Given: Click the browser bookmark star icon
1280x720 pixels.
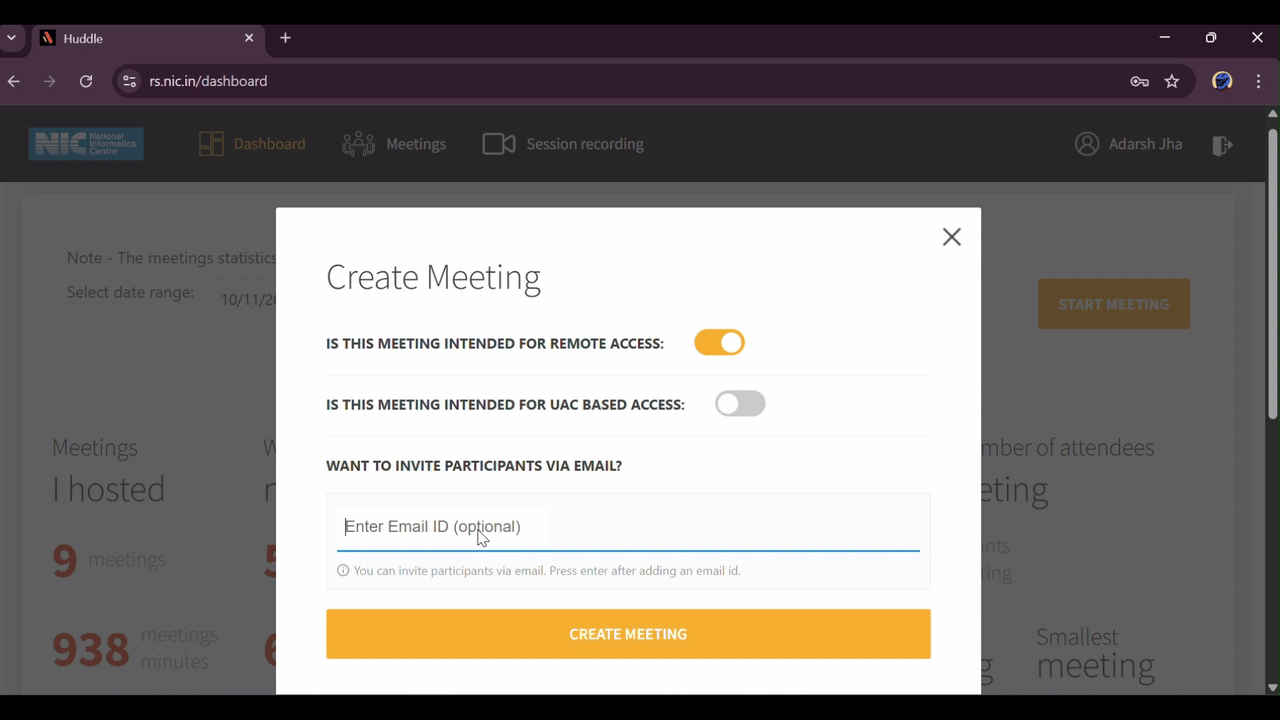Looking at the screenshot, I should click(1172, 81).
